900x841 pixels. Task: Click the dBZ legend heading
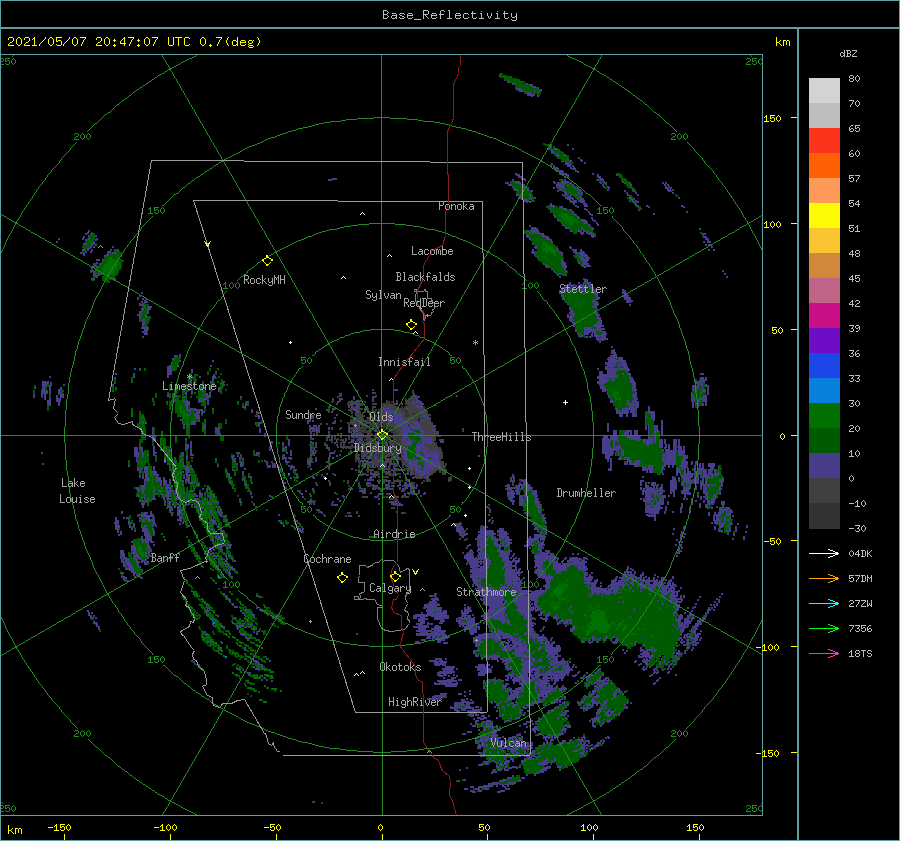click(848, 53)
